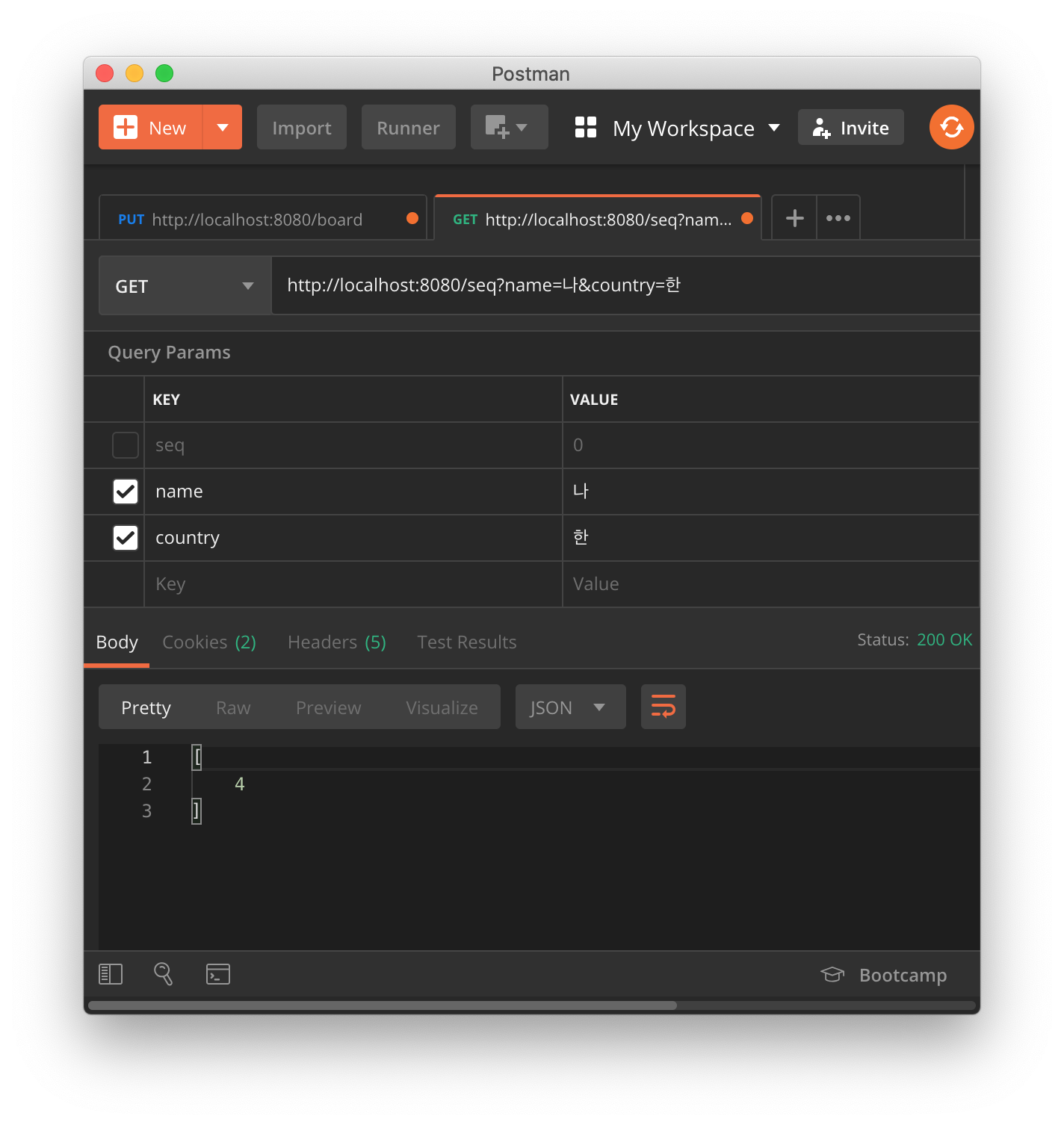Click the workspace grid icon

pyautogui.click(x=586, y=127)
